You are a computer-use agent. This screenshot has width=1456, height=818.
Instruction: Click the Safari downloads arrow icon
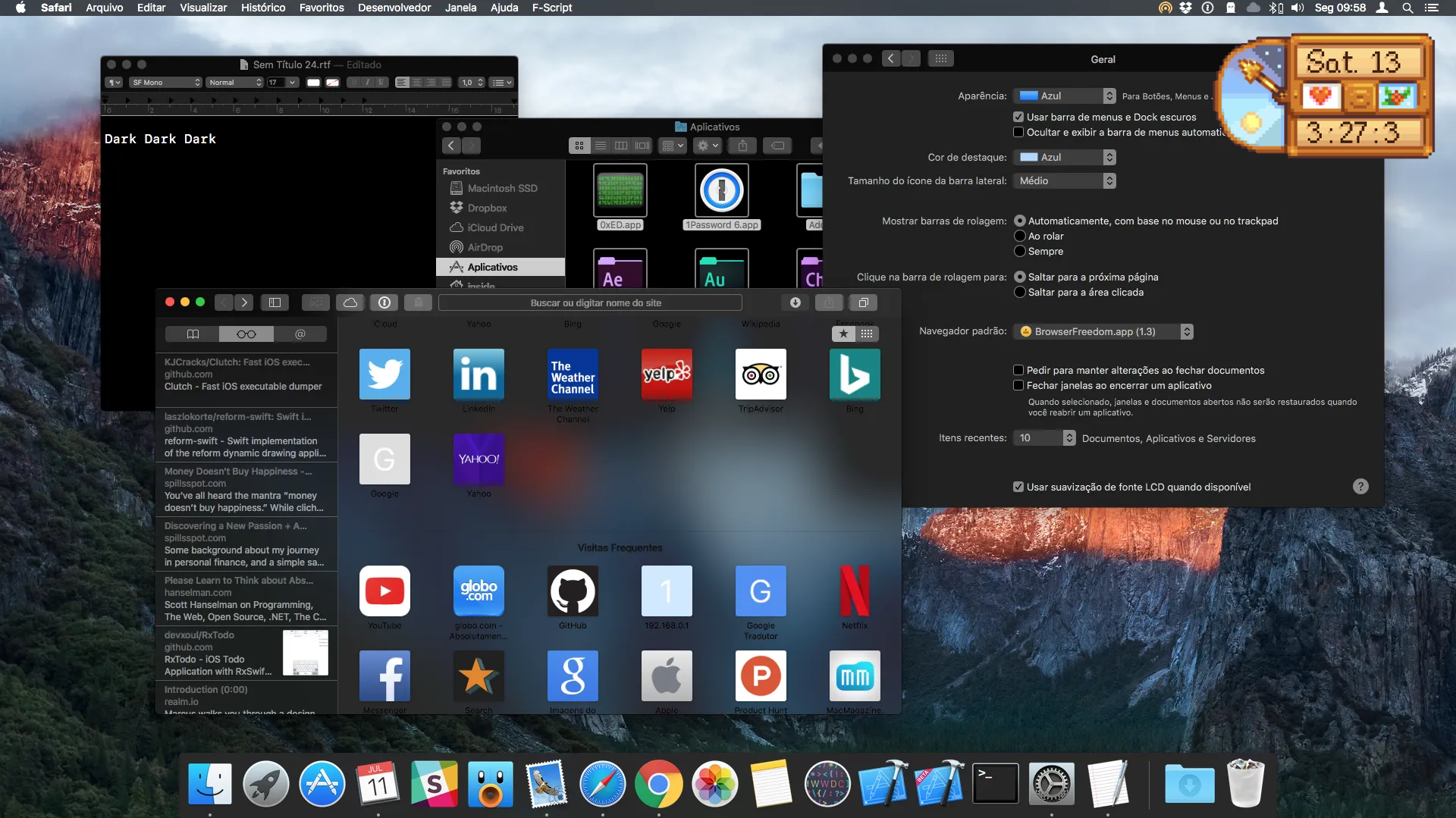(x=795, y=302)
